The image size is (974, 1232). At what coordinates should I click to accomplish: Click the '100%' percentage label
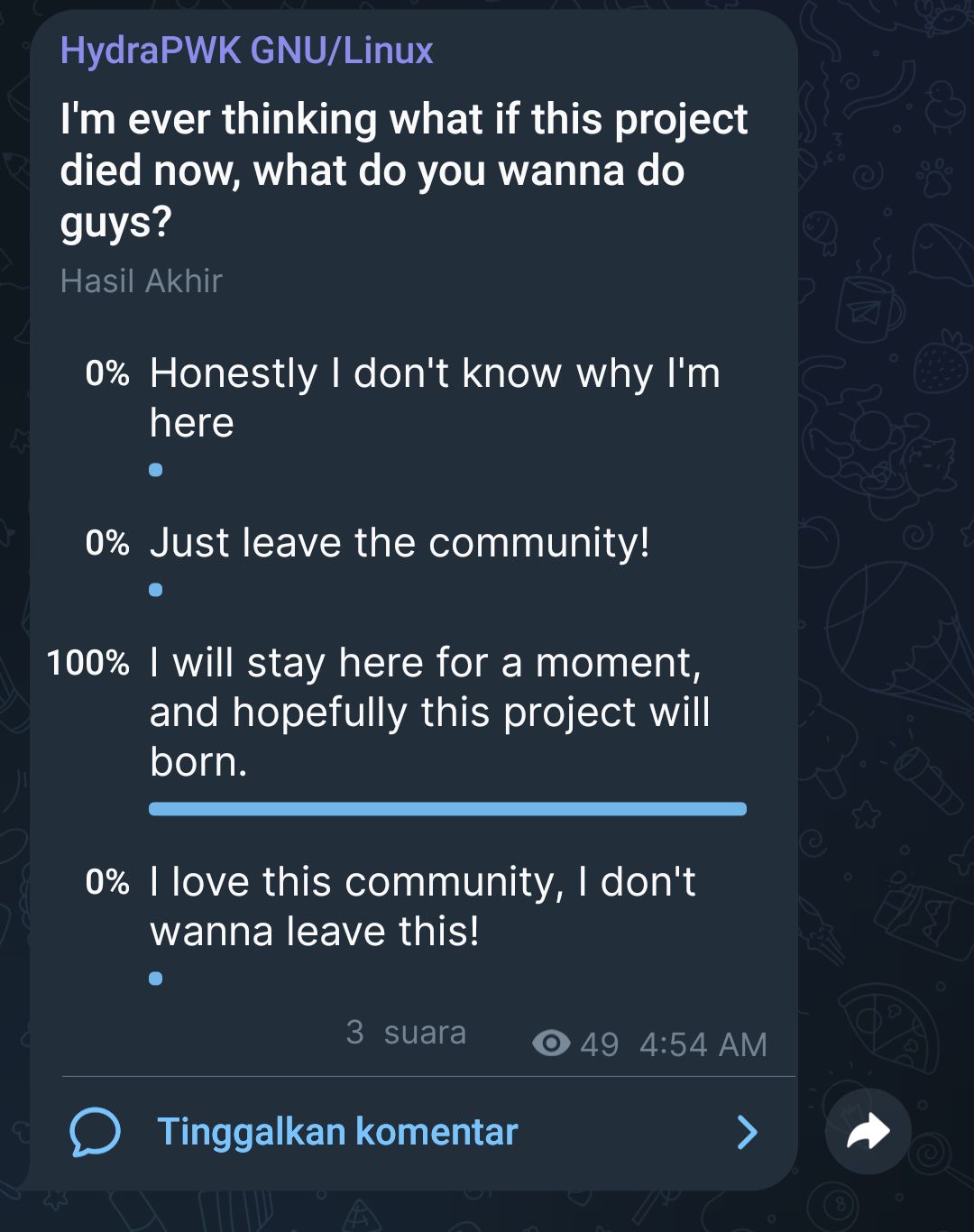87,663
